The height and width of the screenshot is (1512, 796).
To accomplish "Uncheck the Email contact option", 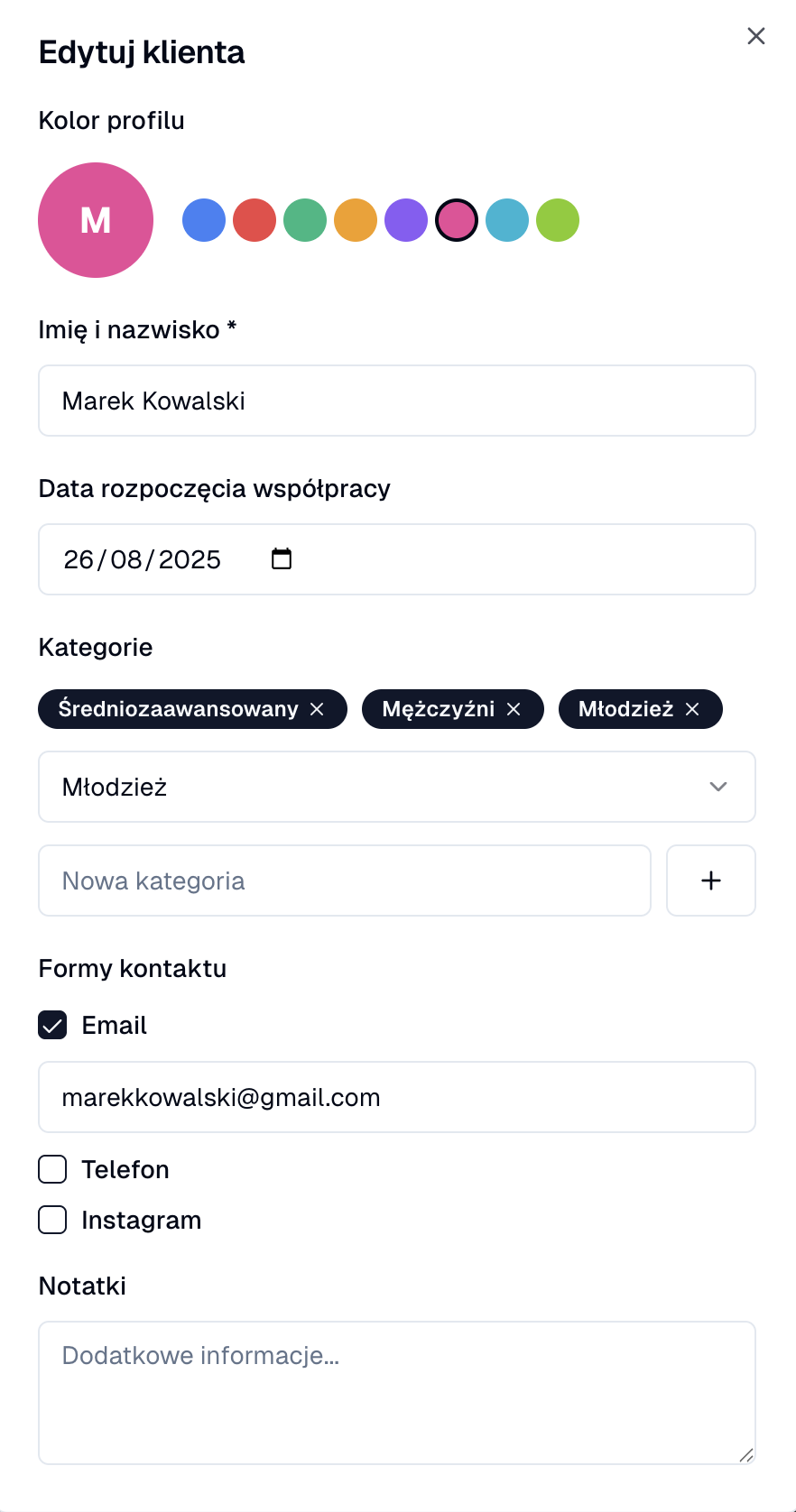I will pyautogui.click(x=52, y=1025).
